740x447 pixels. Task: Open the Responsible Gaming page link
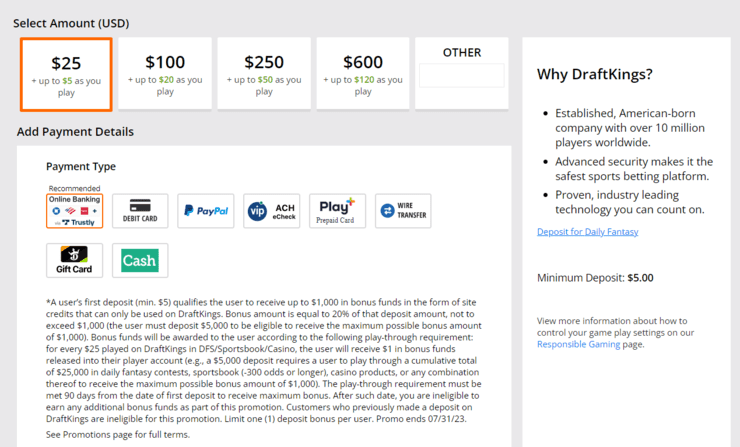point(579,344)
